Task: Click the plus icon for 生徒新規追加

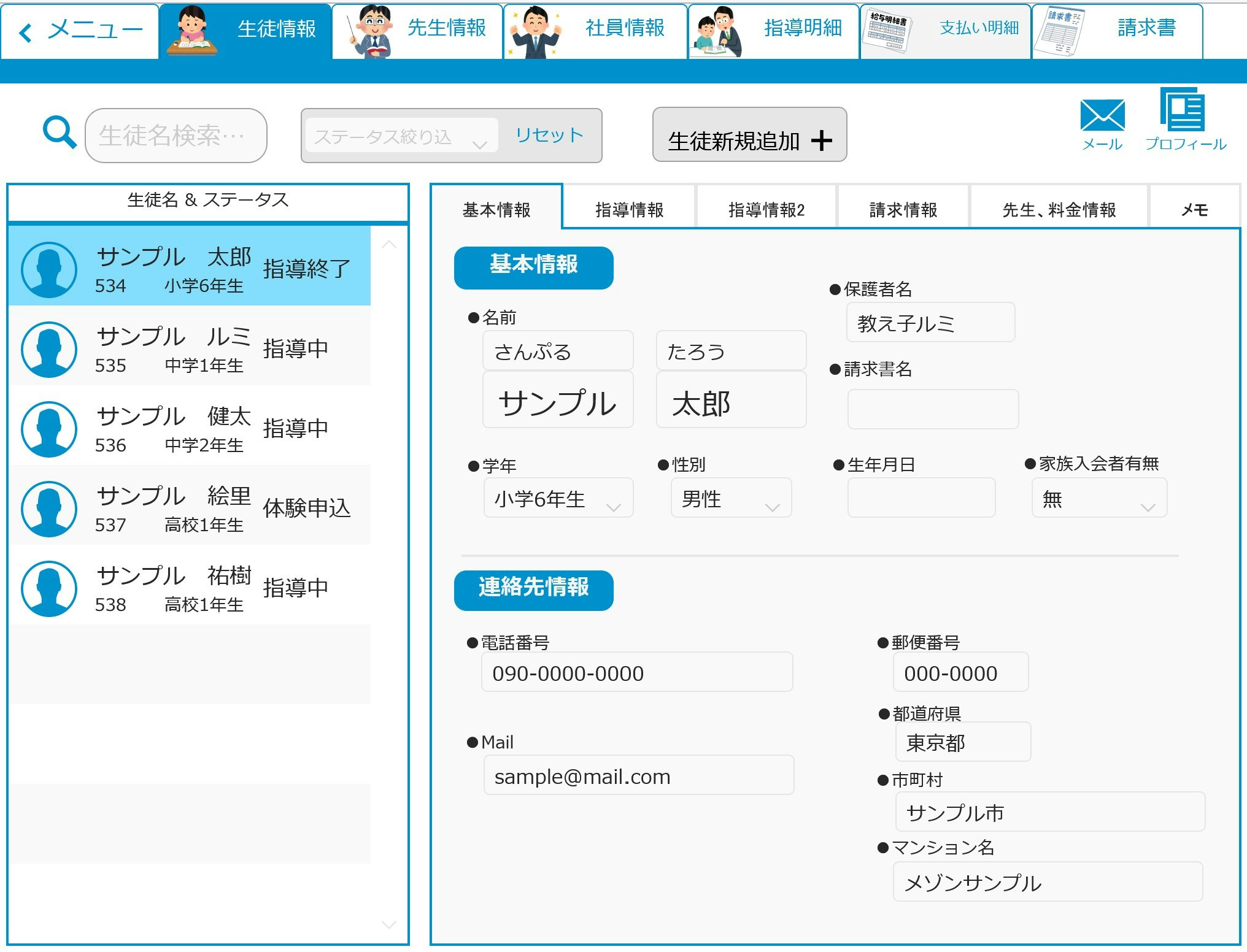Action: [x=821, y=140]
